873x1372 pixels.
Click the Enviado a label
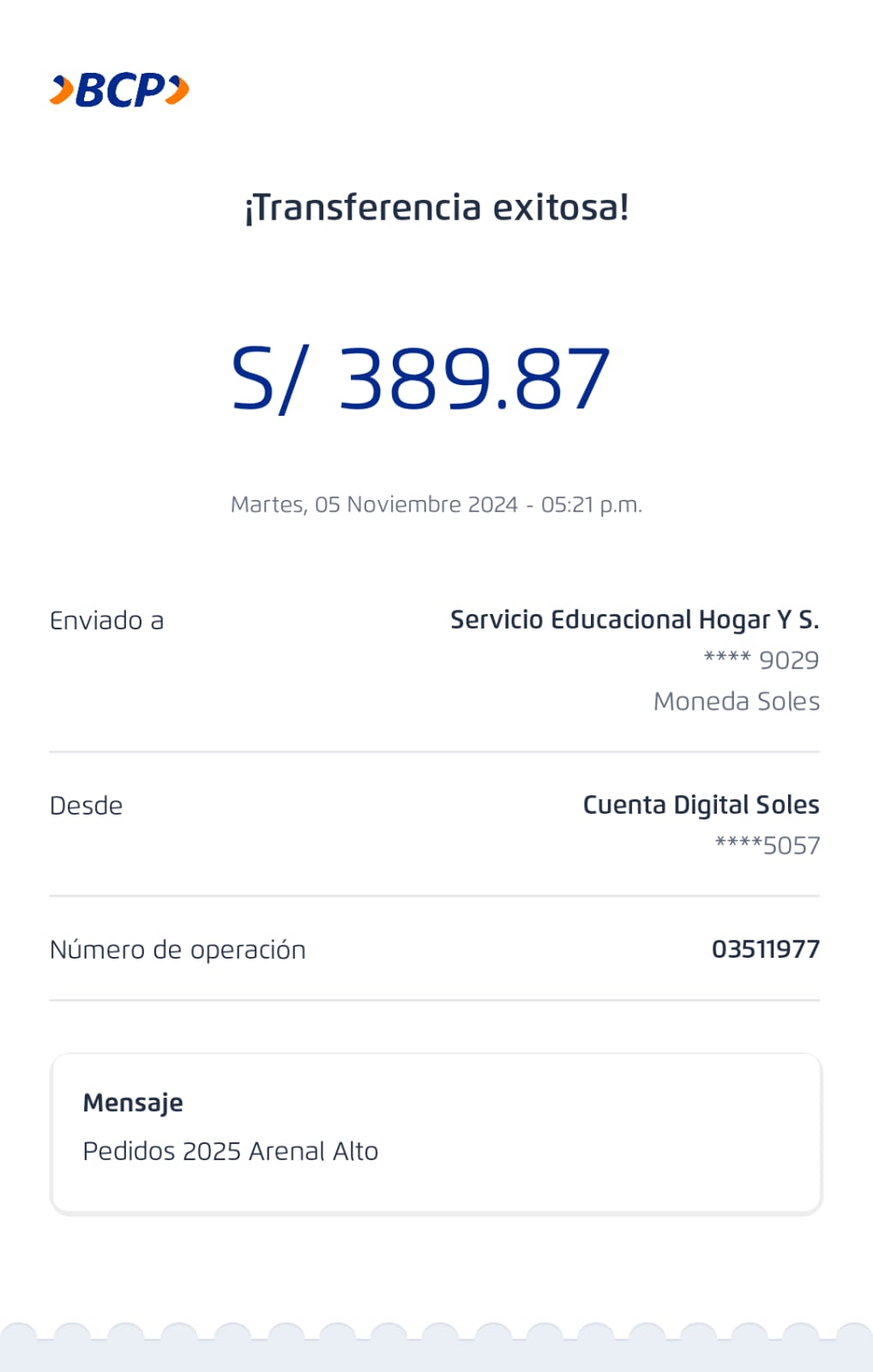106,621
